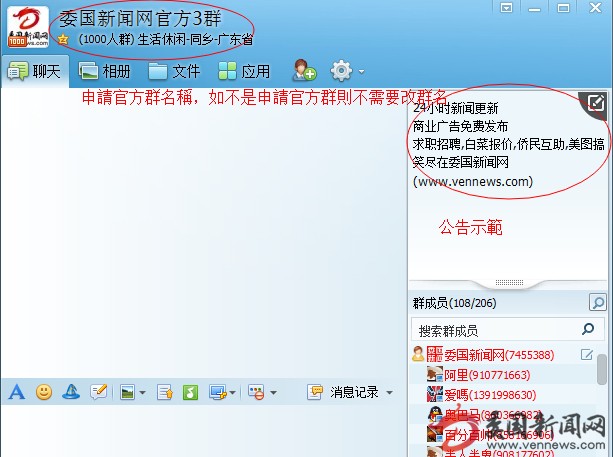The image size is (613, 457).
Task: Close the group chat window
Action: pos(595,7)
